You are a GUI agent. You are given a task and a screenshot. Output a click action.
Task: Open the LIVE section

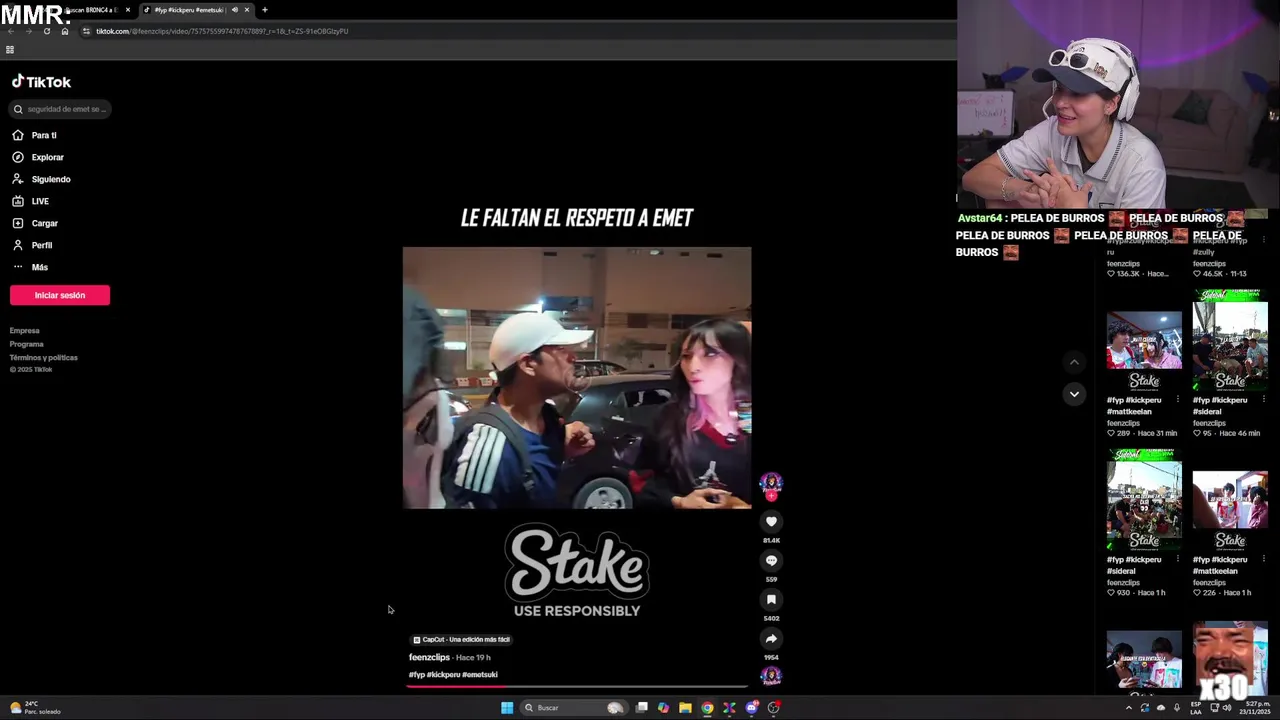click(x=31, y=201)
